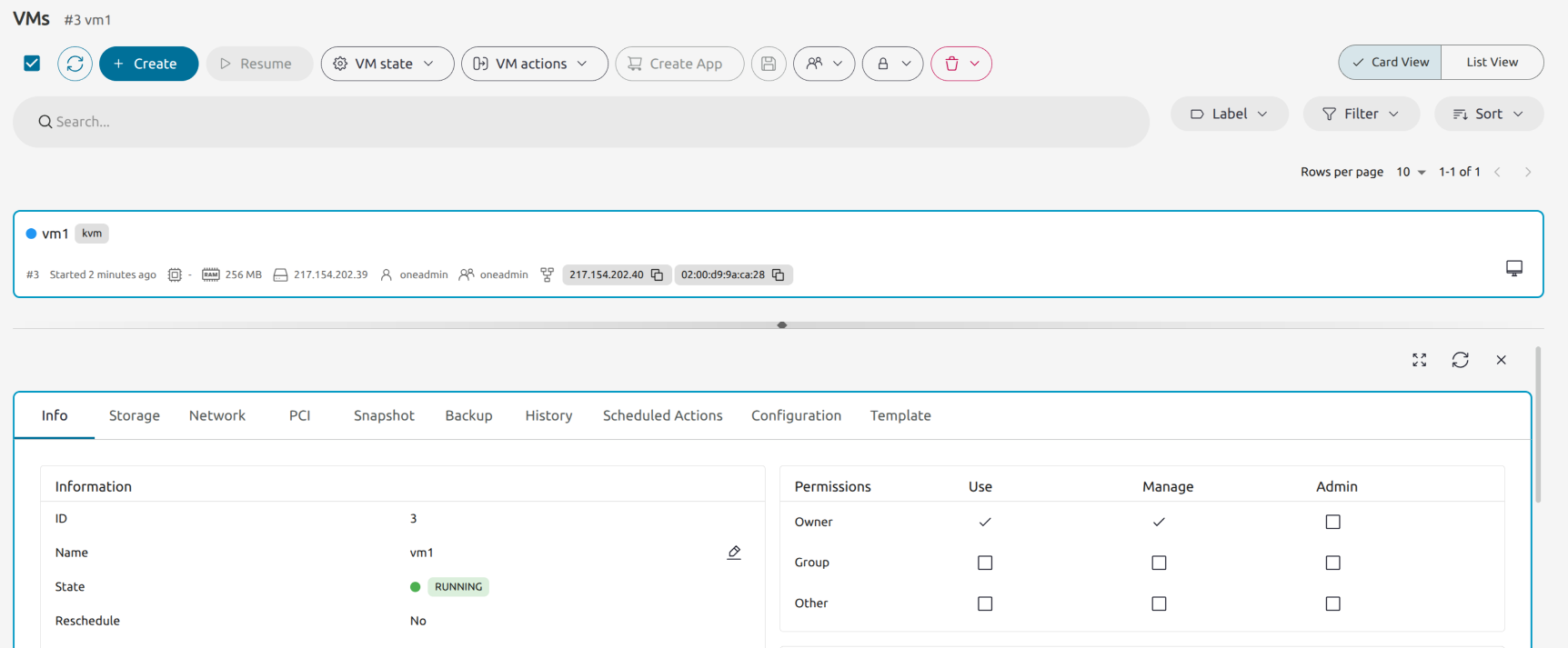The width and height of the screenshot is (1568, 648).
Task: Enable Manage permission for Other
Action: [1159, 603]
